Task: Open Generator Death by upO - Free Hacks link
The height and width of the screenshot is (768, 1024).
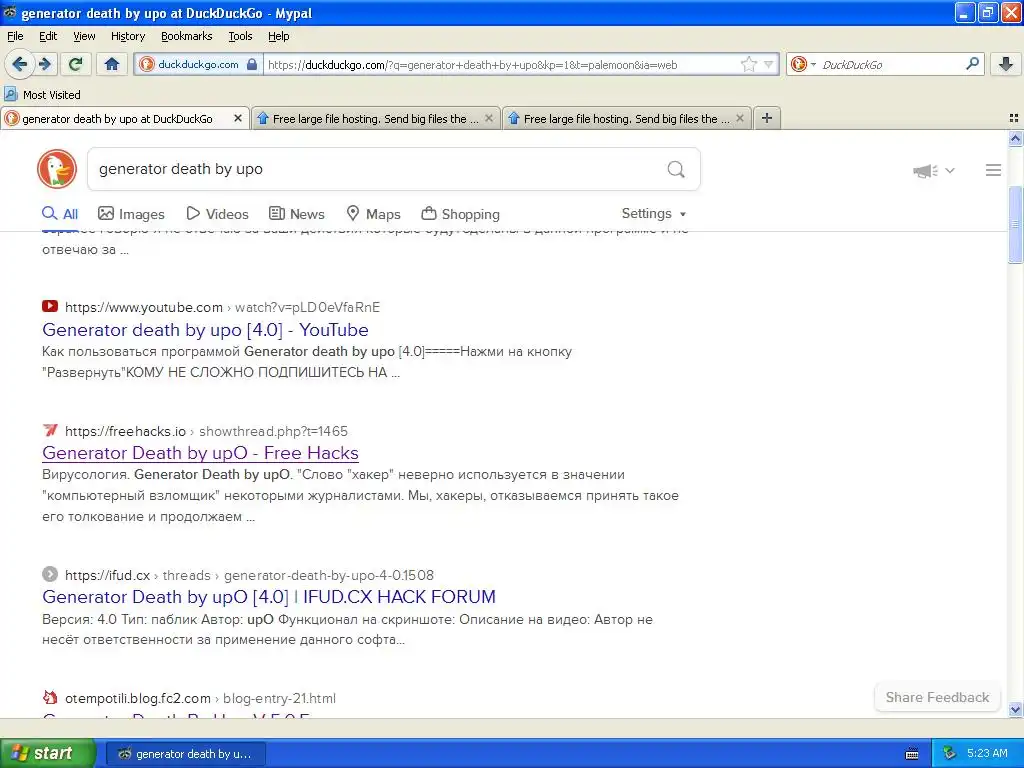Action: coord(200,453)
